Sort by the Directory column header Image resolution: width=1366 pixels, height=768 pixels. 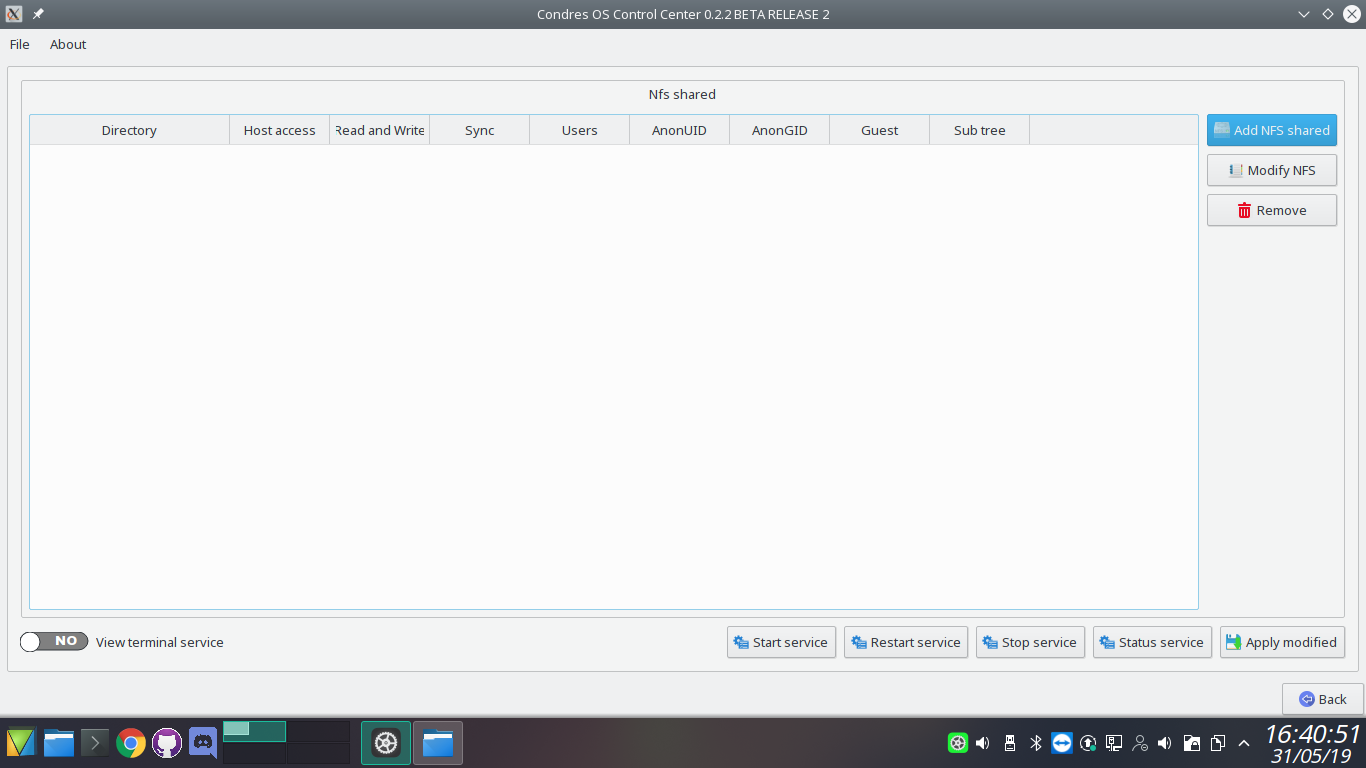129,130
